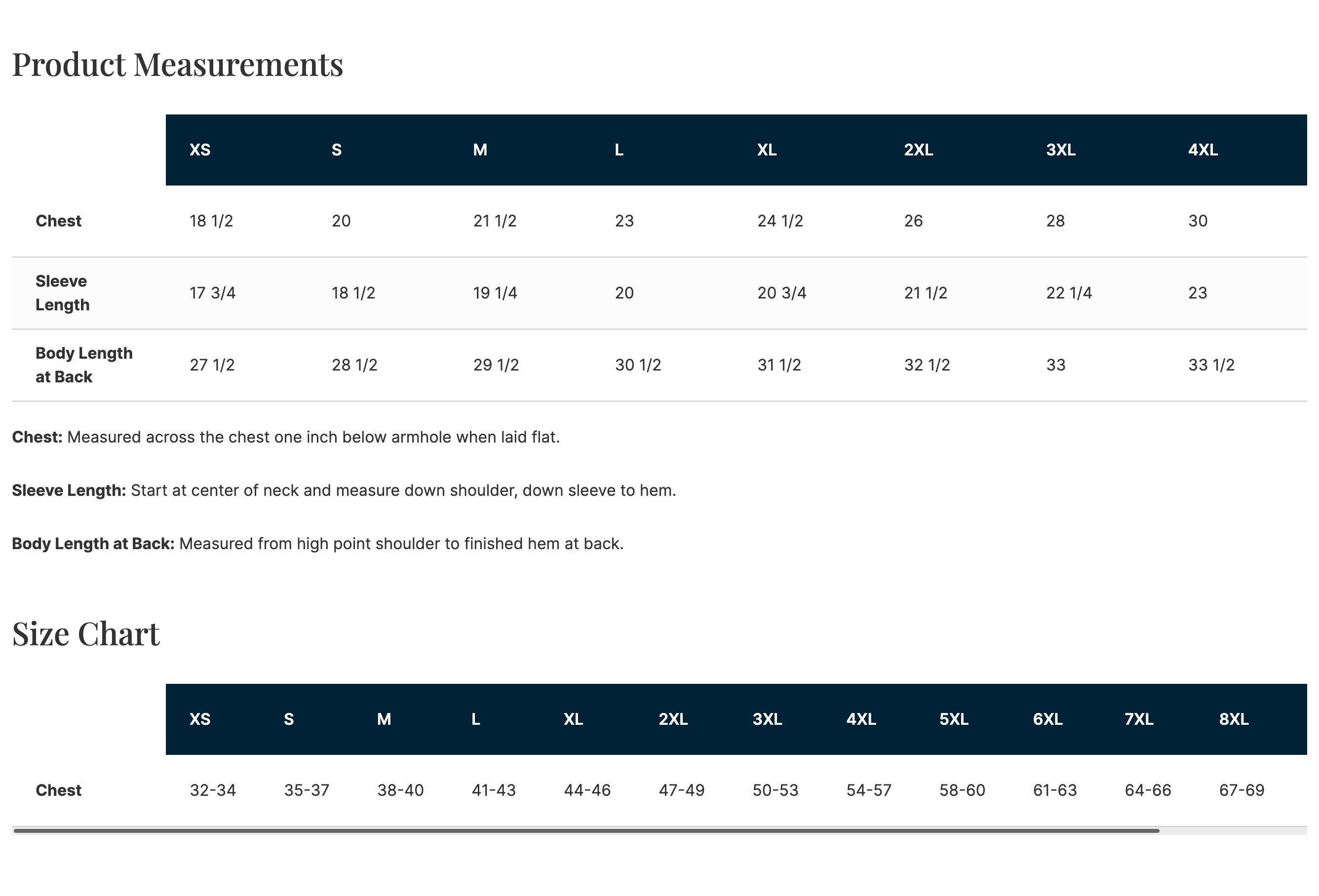The image size is (1319, 896).
Task: Select the 33 1/2 body length value
Action: pyautogui.click(x=1211, y=365)
